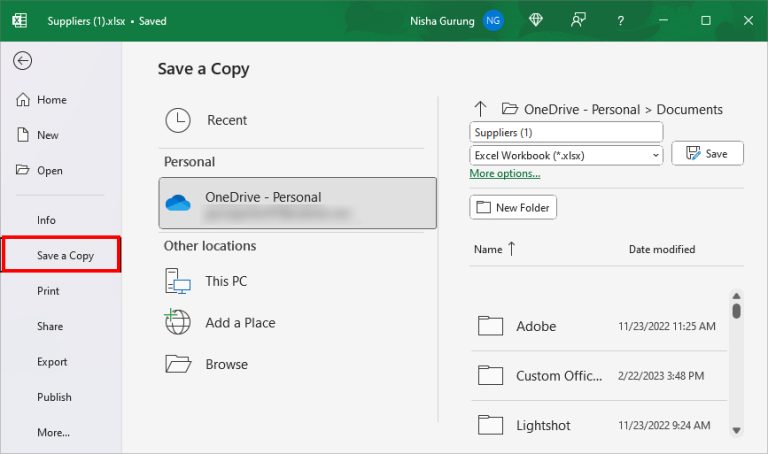This screenshot has height=454, width=768.
Task: Click the Custom Offic... folder name
Action: click(x=559, y=376)
